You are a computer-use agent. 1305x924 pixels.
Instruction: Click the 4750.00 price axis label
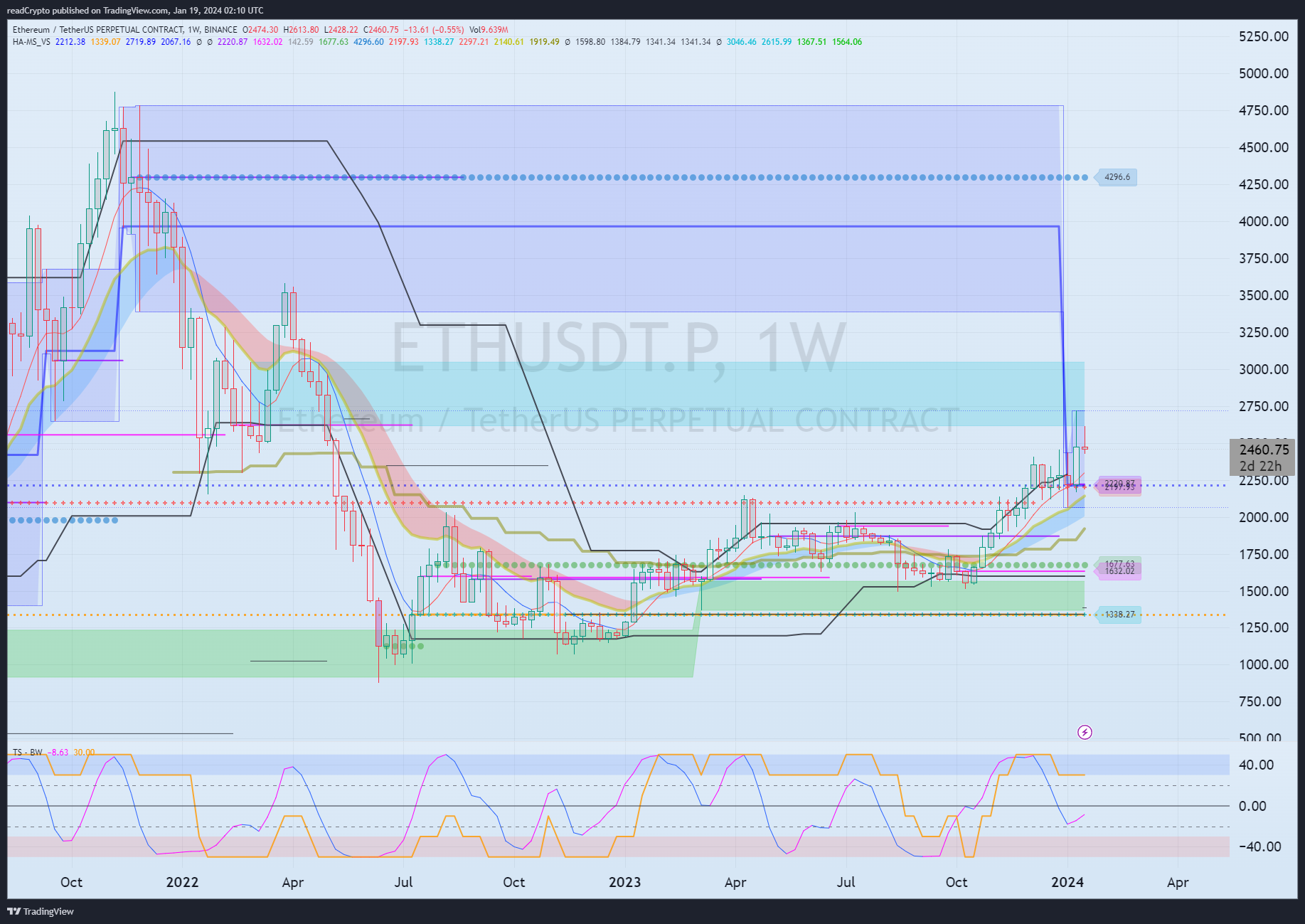[1264, 110]
